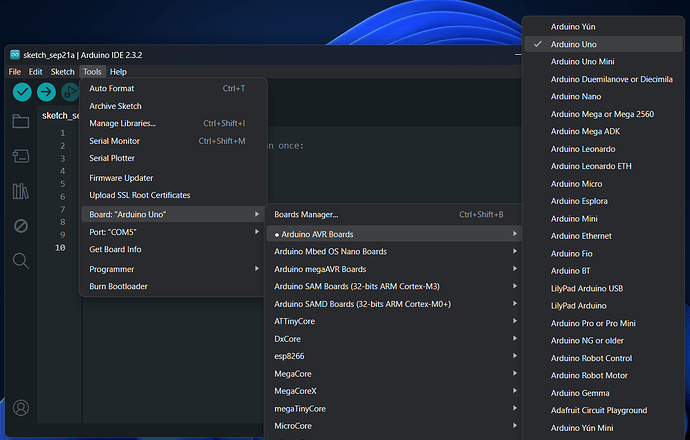Expand the ATTinyCore submenu
690x440 pixels.
[x=394, y=321]
